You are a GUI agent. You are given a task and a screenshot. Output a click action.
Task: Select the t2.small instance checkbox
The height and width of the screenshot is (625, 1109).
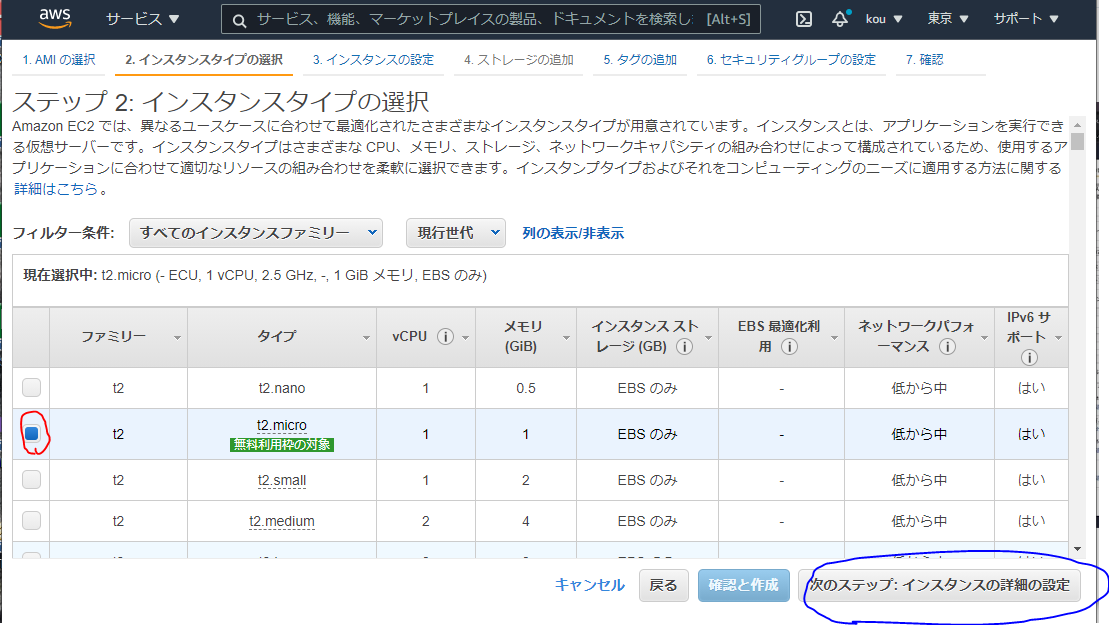coord(31,479)
